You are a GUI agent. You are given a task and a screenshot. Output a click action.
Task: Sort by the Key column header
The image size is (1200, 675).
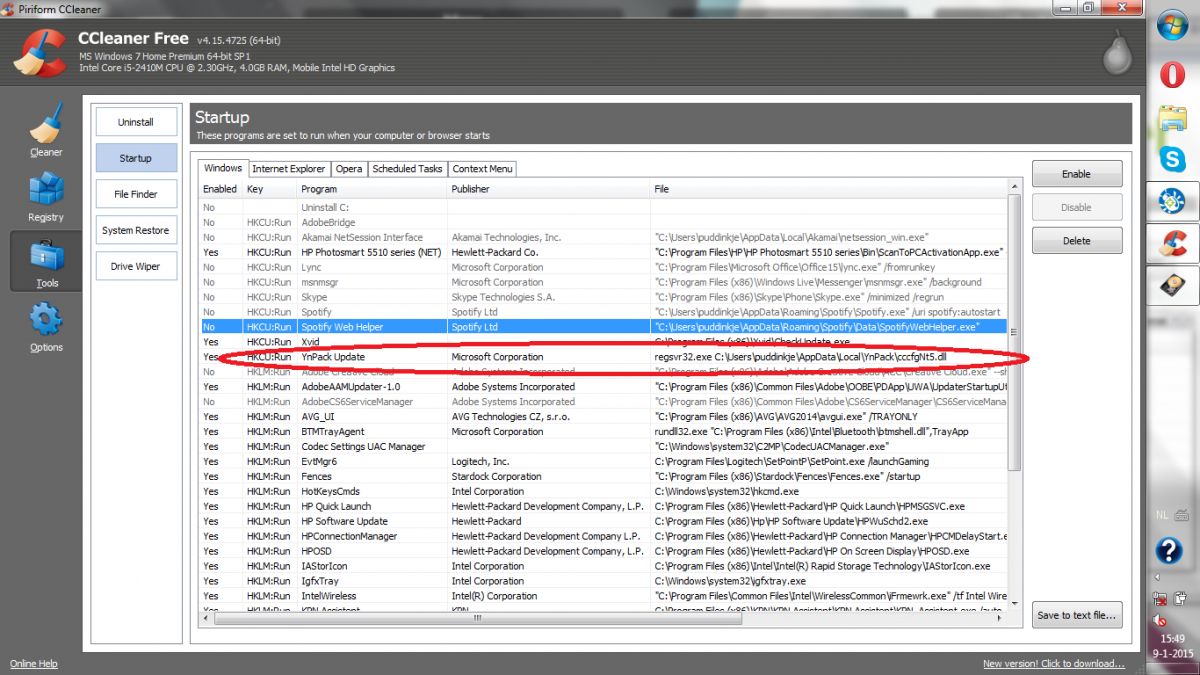(270, 189)
